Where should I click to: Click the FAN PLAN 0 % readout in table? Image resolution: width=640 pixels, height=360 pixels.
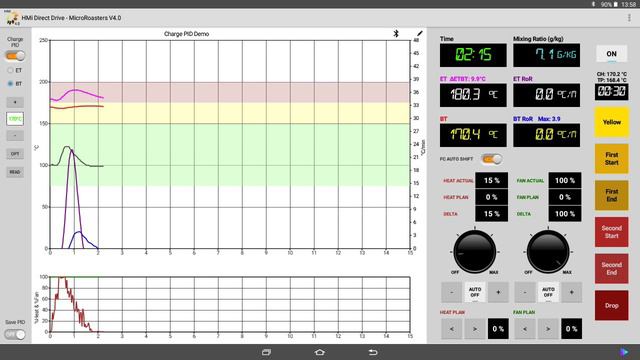coord(565,197)
